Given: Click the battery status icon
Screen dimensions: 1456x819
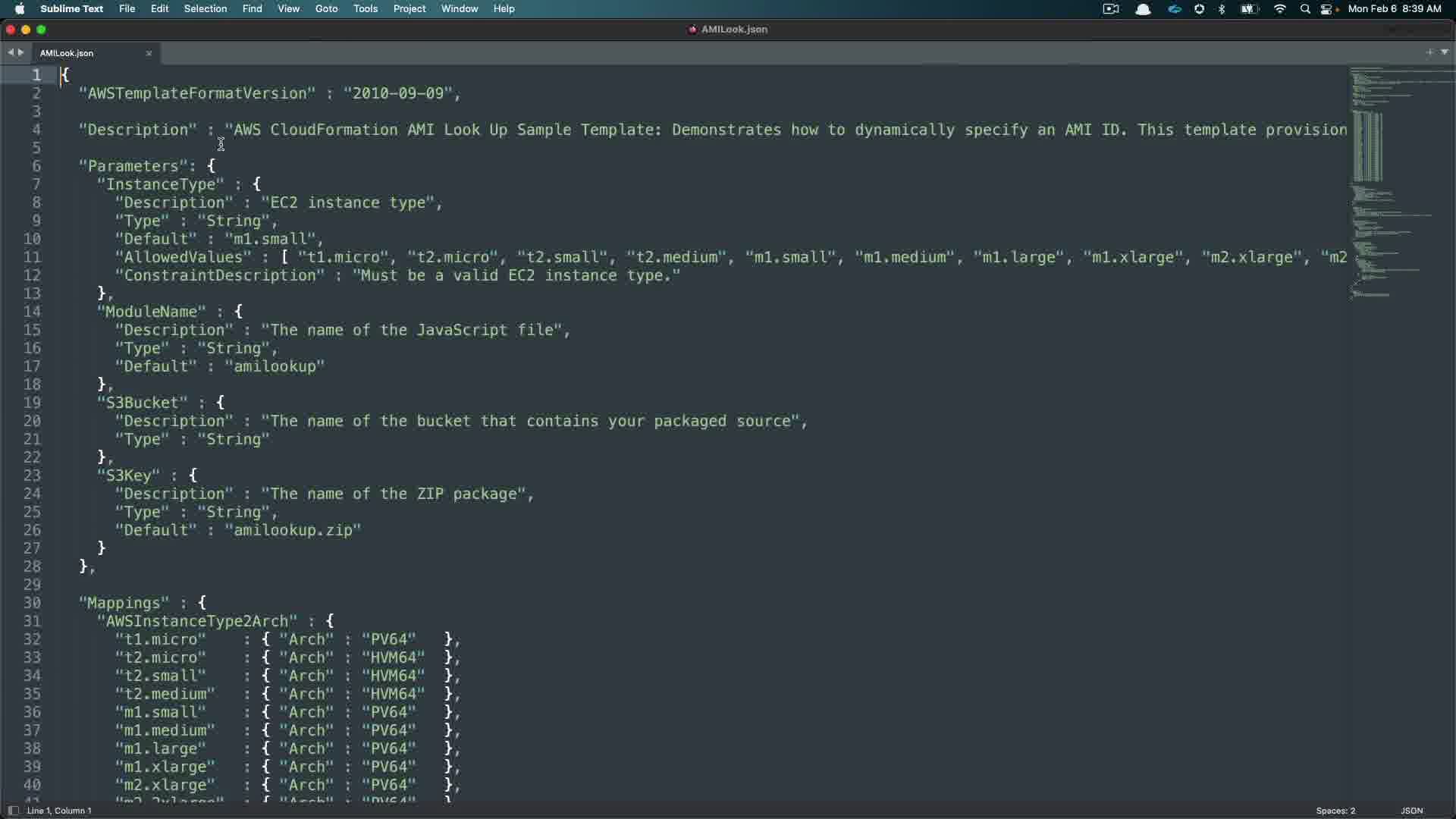Looking at the screenshot, I should [x=1249, y=9].
